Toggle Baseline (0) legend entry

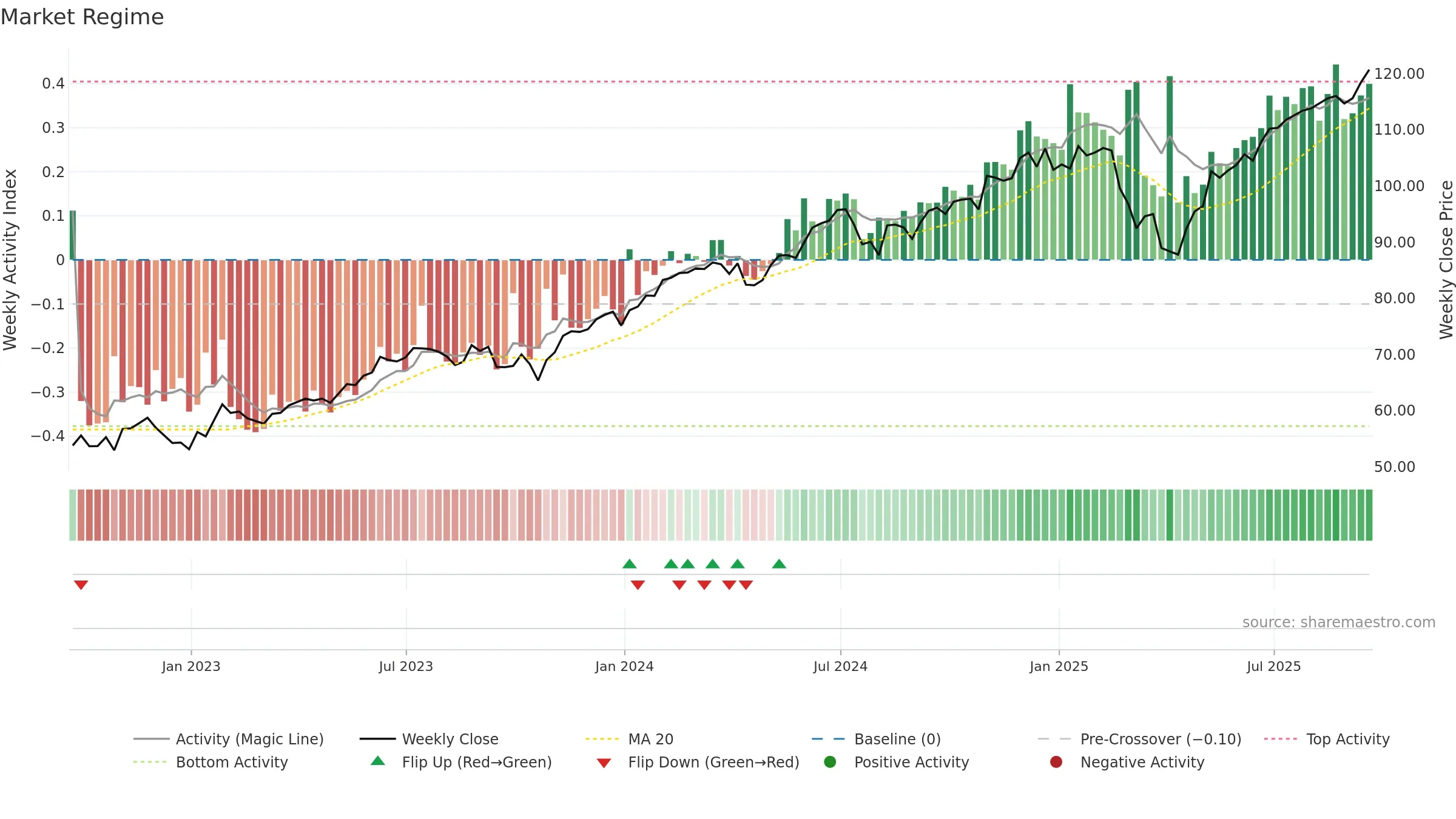[x=876, y=739]
